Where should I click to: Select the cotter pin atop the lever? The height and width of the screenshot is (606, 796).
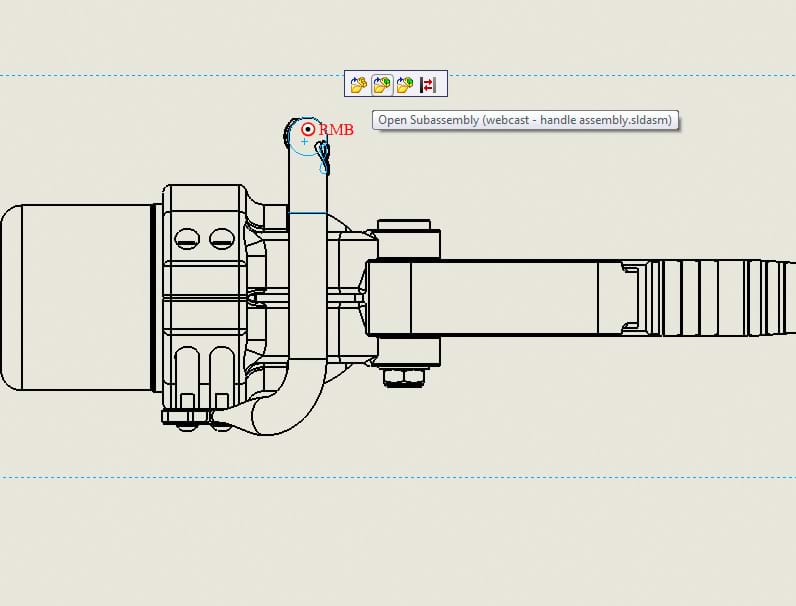tap(323, 155)
